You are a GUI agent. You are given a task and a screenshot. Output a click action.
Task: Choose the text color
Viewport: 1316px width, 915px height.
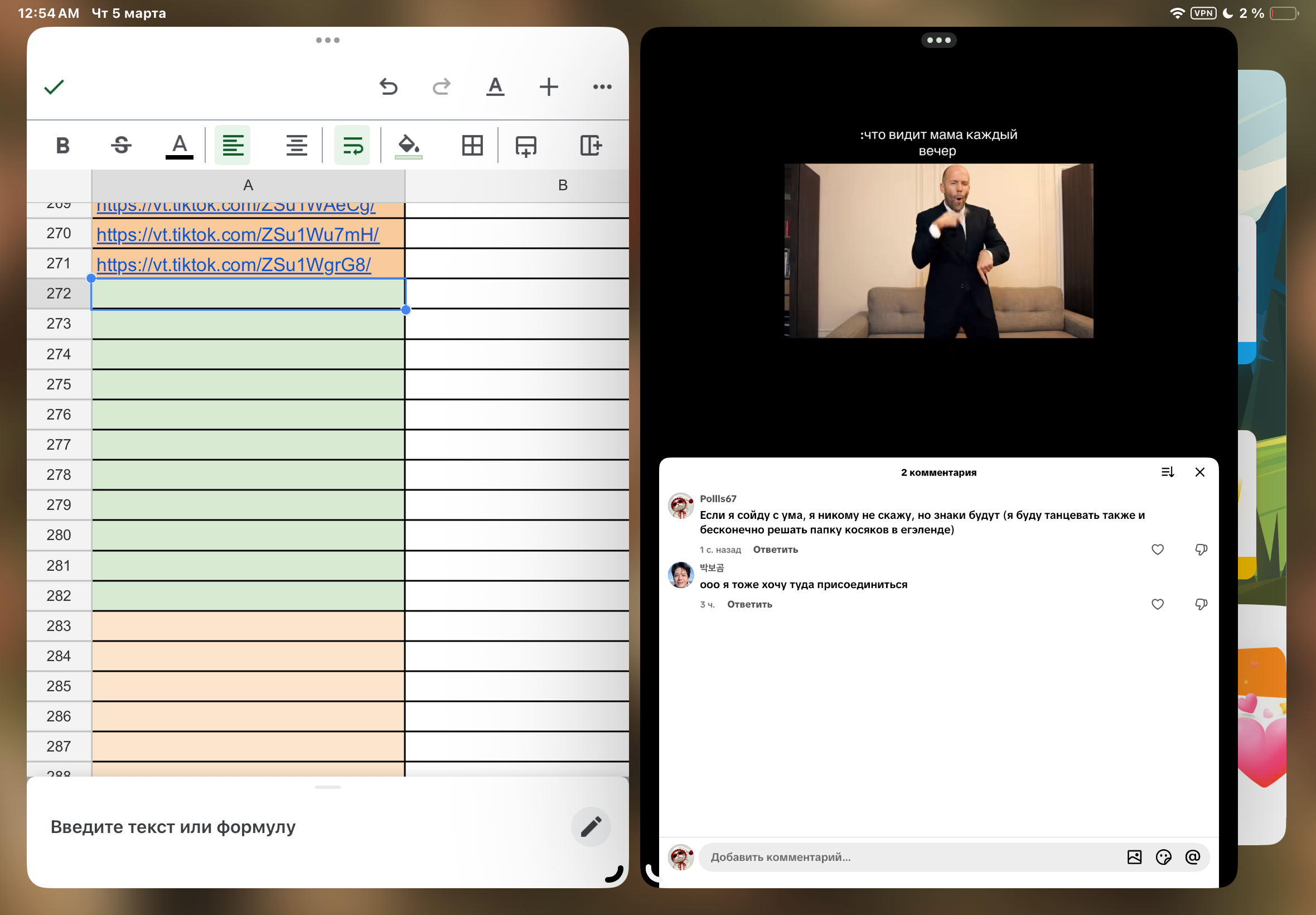(180, 146)
